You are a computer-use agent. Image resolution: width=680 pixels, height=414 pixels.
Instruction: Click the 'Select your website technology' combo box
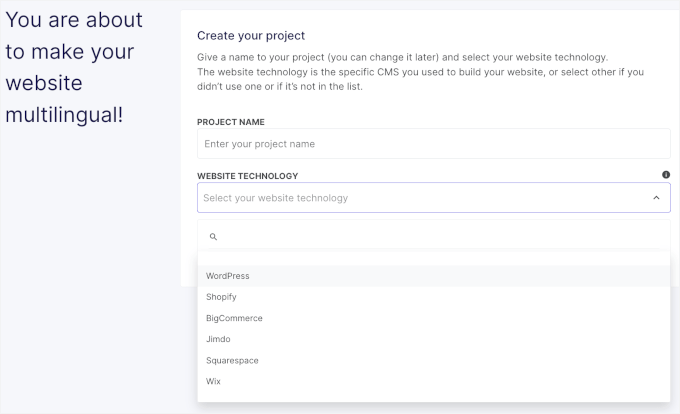click(x=420, y=198)
